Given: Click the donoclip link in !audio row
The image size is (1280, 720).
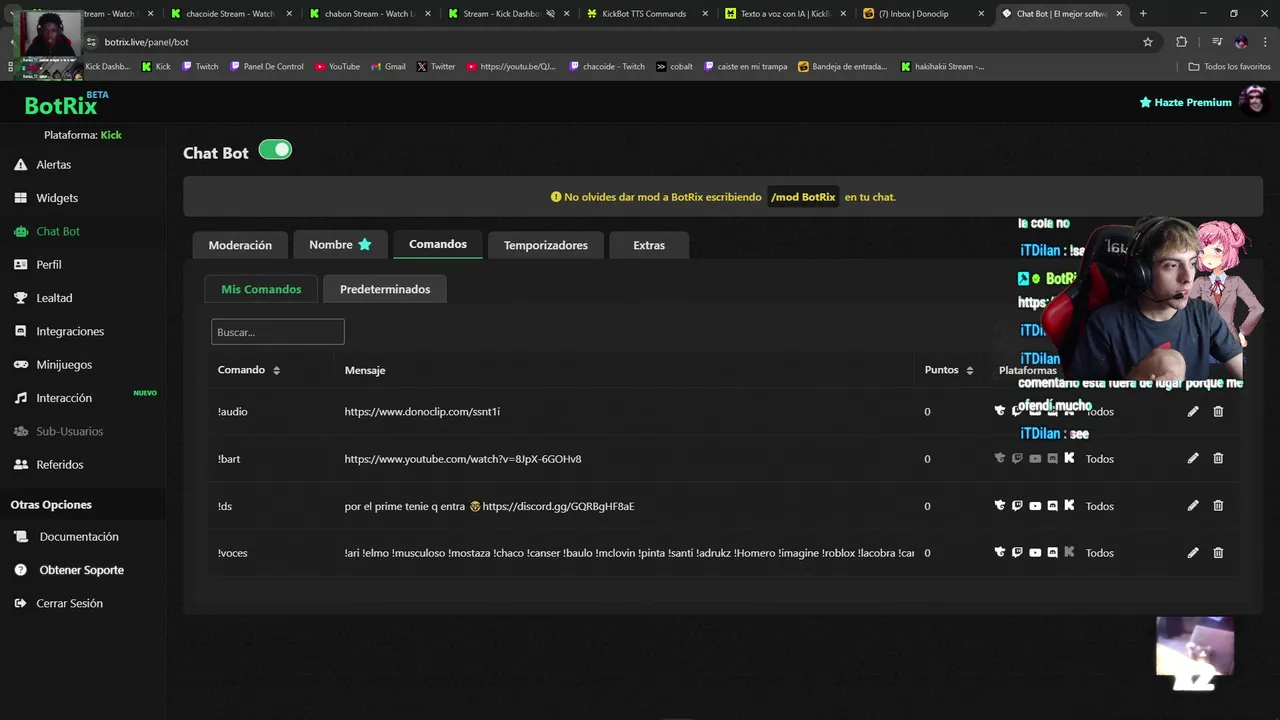Looking at the screenshot, I should click(422, 411).
